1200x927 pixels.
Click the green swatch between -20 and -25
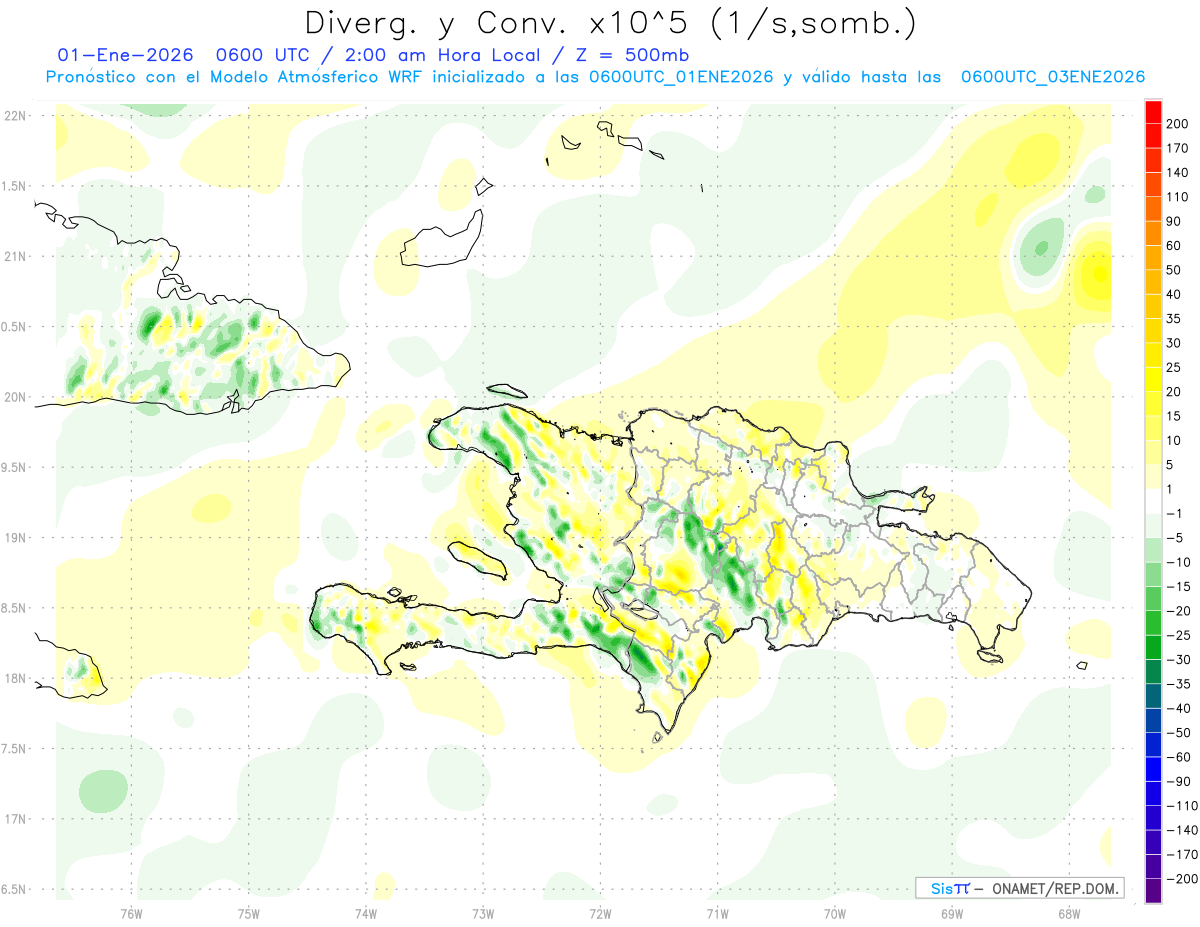point(1153,623)
